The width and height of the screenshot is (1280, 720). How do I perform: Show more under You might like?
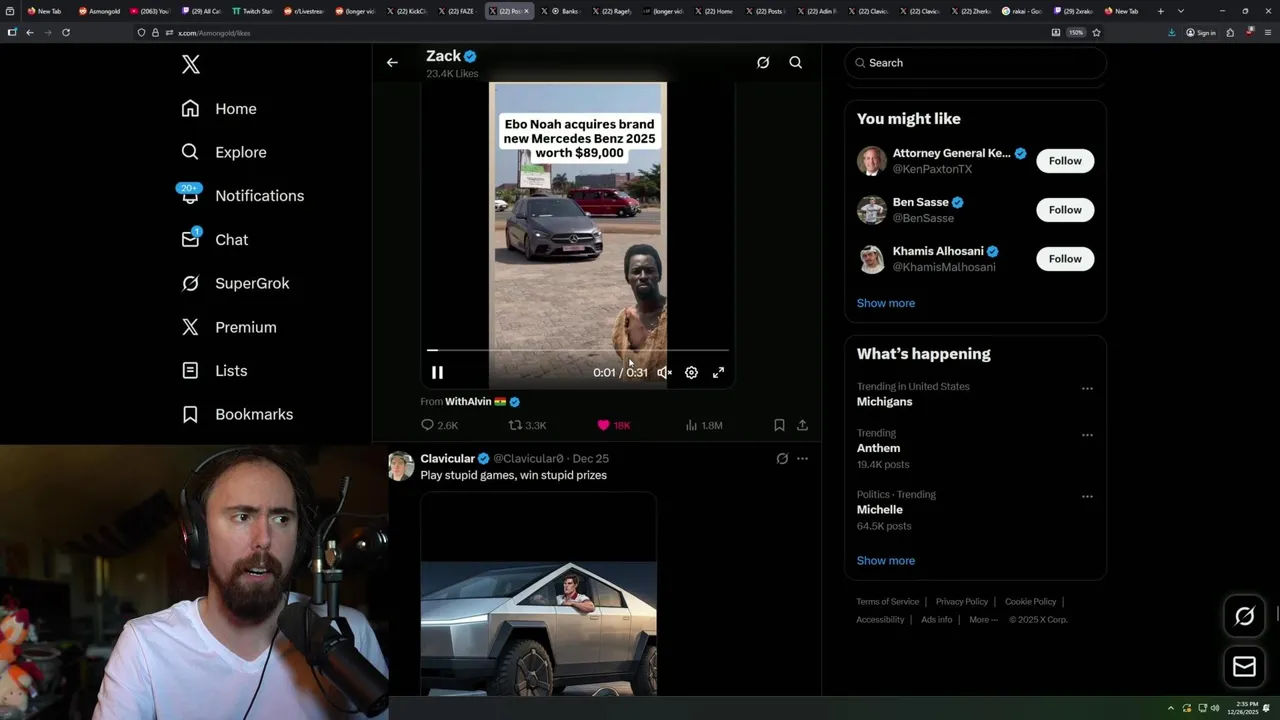[885, 303]
